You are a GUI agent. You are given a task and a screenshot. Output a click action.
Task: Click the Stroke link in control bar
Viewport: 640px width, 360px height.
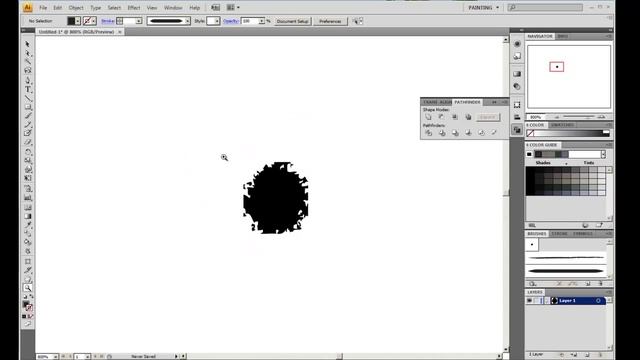(x=107, y=21)
